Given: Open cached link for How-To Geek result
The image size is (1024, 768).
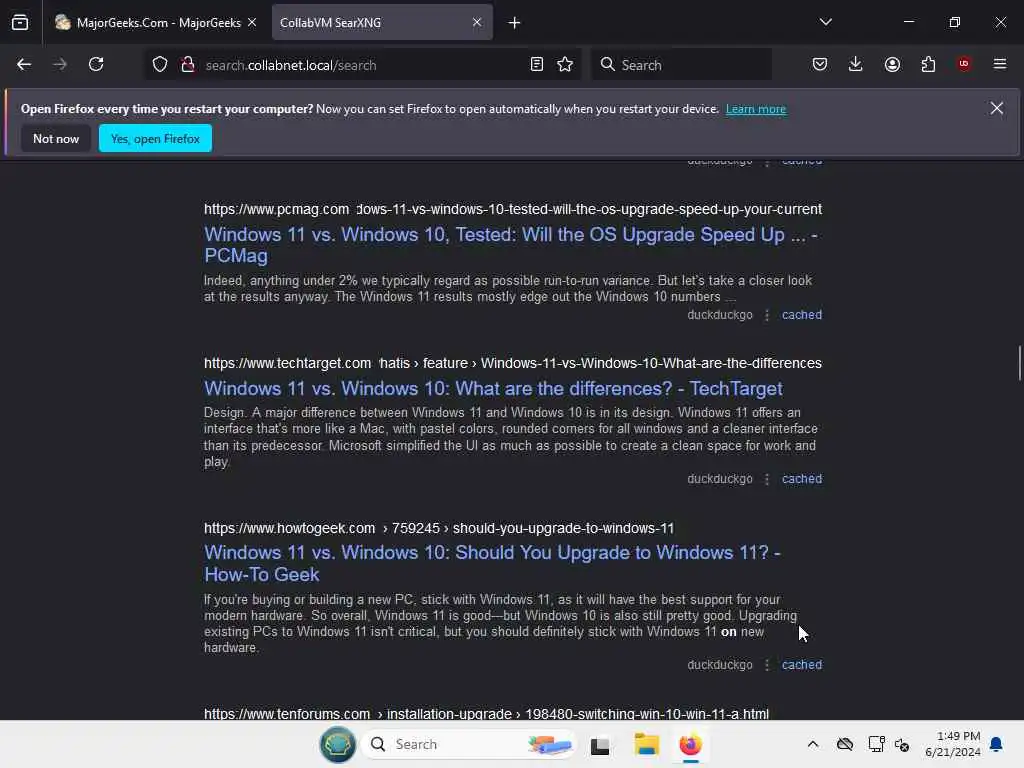Looking at the screenshot, I should click(802, 665).
